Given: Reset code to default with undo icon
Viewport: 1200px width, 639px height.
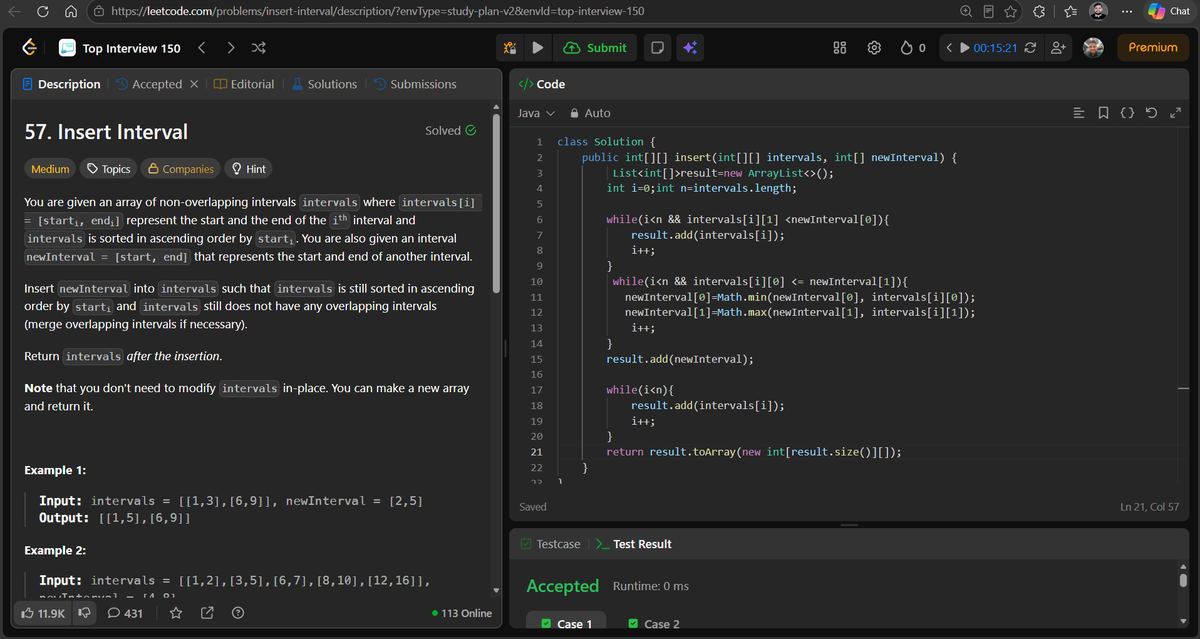Looking at the screenshot, I should 1151,113.
